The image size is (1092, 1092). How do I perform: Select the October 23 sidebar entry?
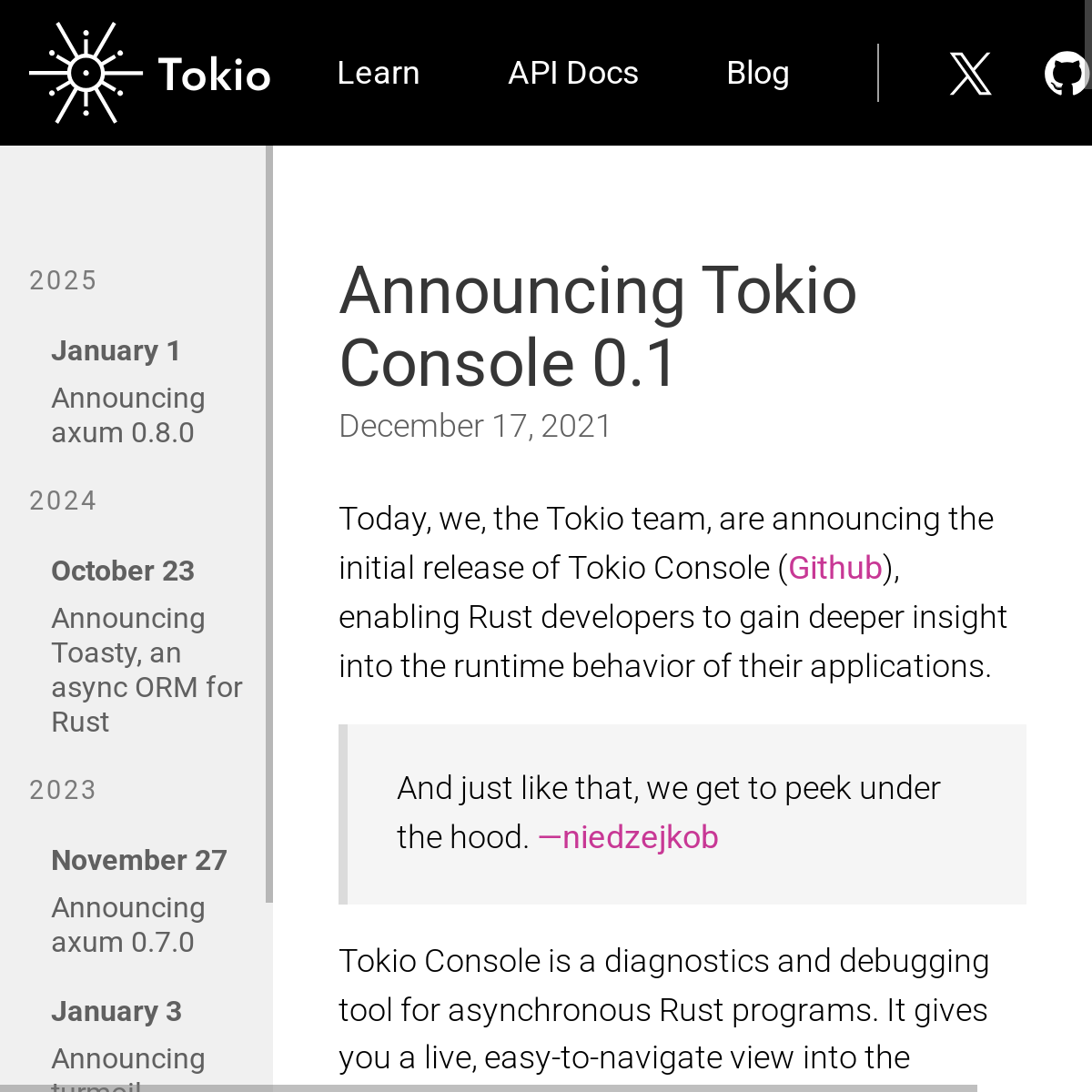pos(123,571)
